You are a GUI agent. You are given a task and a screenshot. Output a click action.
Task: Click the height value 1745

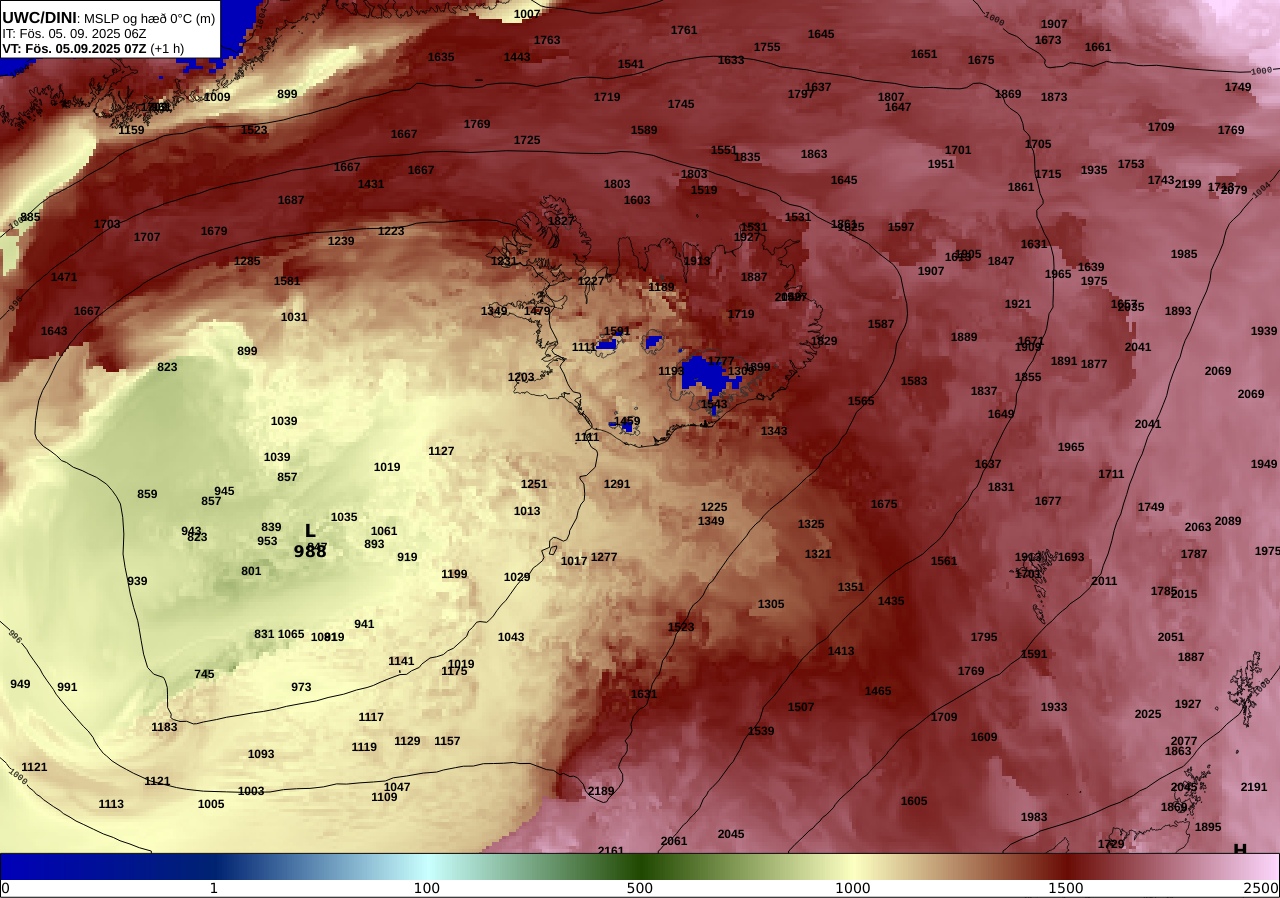tap(681, 104)
